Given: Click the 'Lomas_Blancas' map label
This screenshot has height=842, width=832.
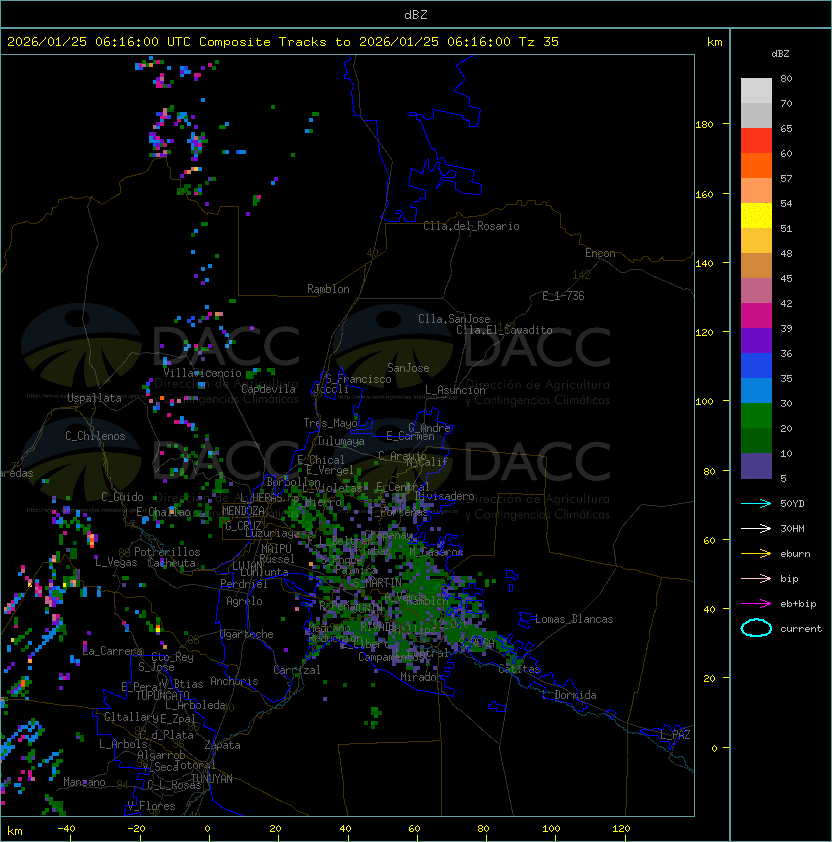Looking at the screenshot, I should [x=574, y=619].
